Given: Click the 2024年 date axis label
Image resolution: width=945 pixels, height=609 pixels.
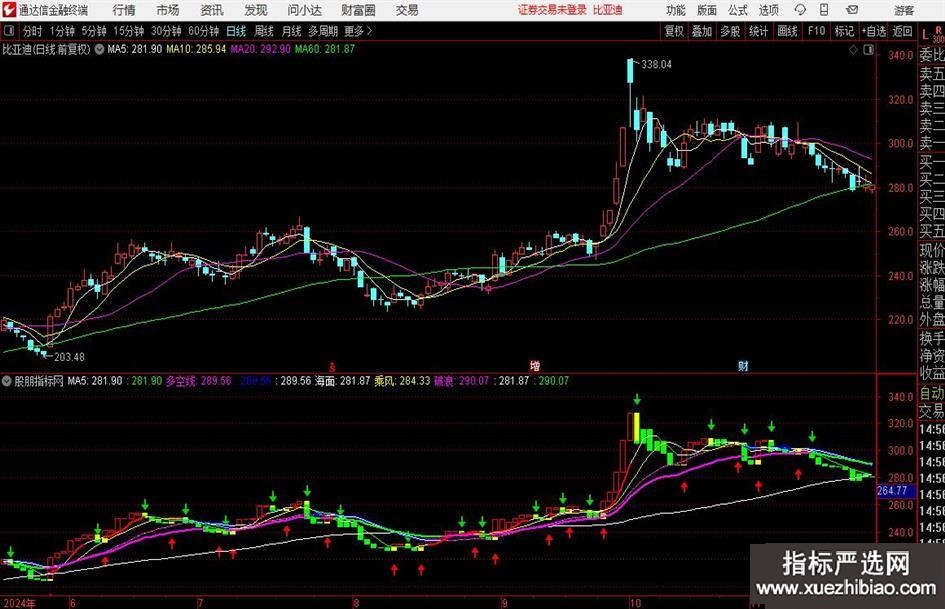Looking at the screenshot, I should coord(19,603).
